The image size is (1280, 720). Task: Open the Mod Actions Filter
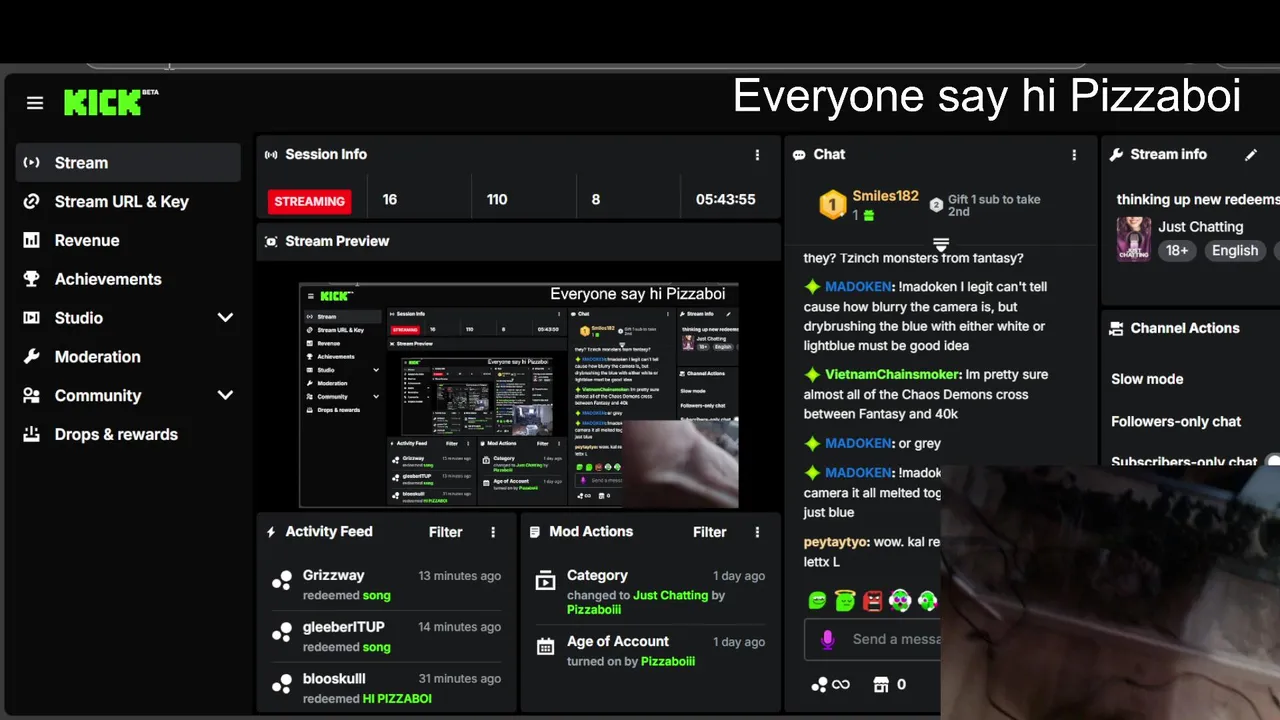pyautogui.click(x=710, y=533)
